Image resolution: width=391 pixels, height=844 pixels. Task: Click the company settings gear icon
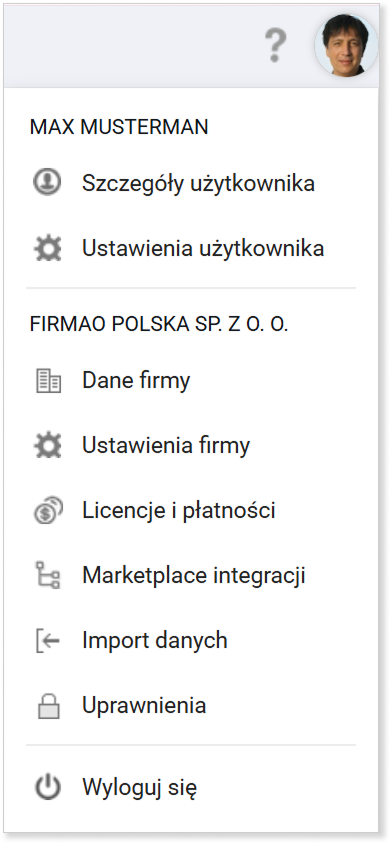pyautogui.click(x=47, y=446)
